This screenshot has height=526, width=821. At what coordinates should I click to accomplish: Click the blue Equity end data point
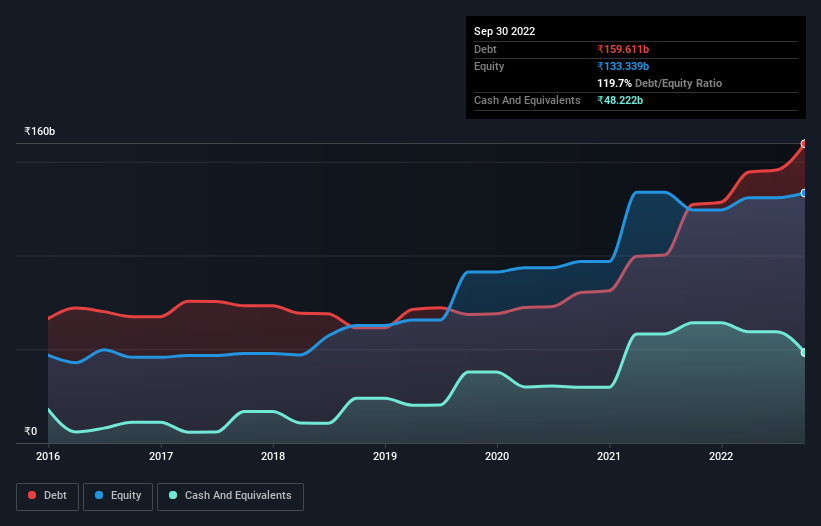[x=804, y=193]
